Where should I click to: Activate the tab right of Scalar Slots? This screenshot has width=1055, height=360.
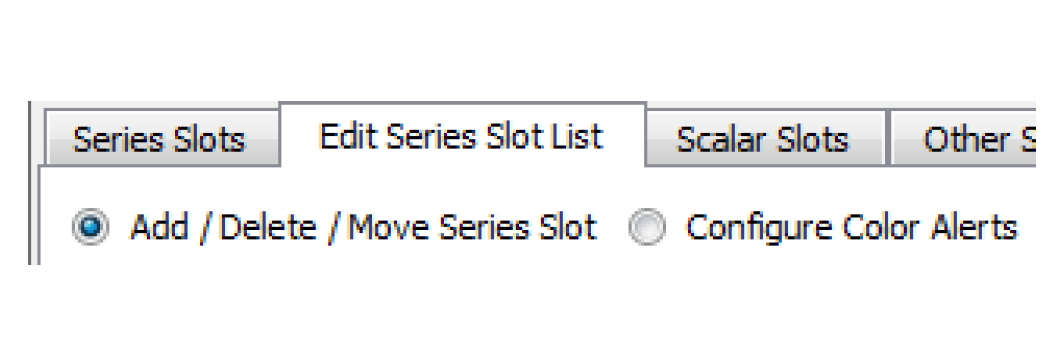point(963,139)
